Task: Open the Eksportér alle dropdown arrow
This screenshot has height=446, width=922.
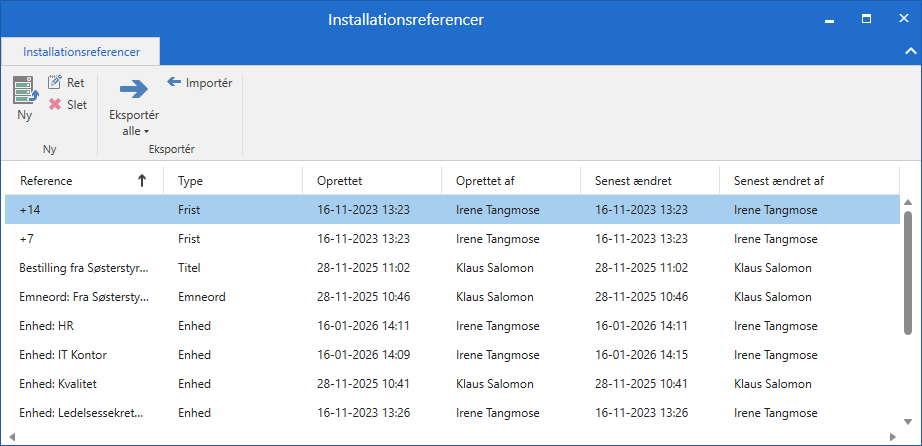Action: (146, 131)
